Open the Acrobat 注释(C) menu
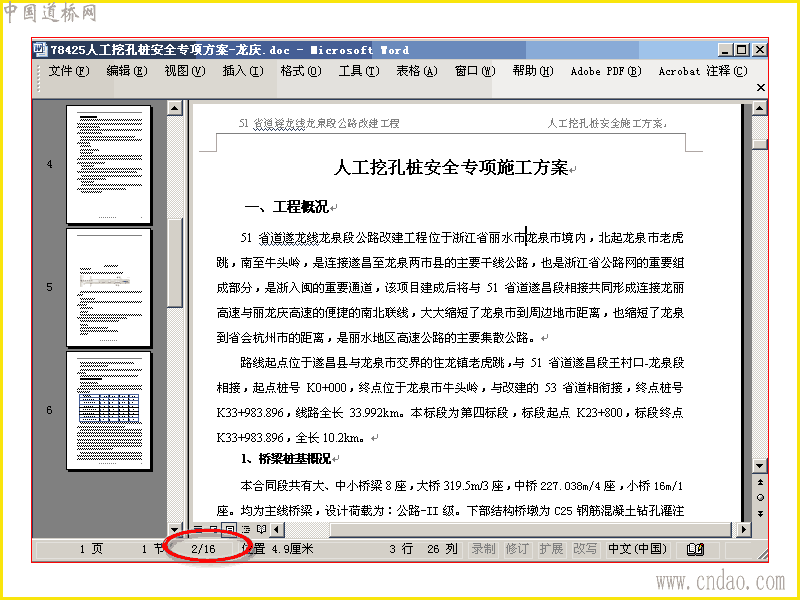Viewport: 800px width, 600px height. coord(703,71)
